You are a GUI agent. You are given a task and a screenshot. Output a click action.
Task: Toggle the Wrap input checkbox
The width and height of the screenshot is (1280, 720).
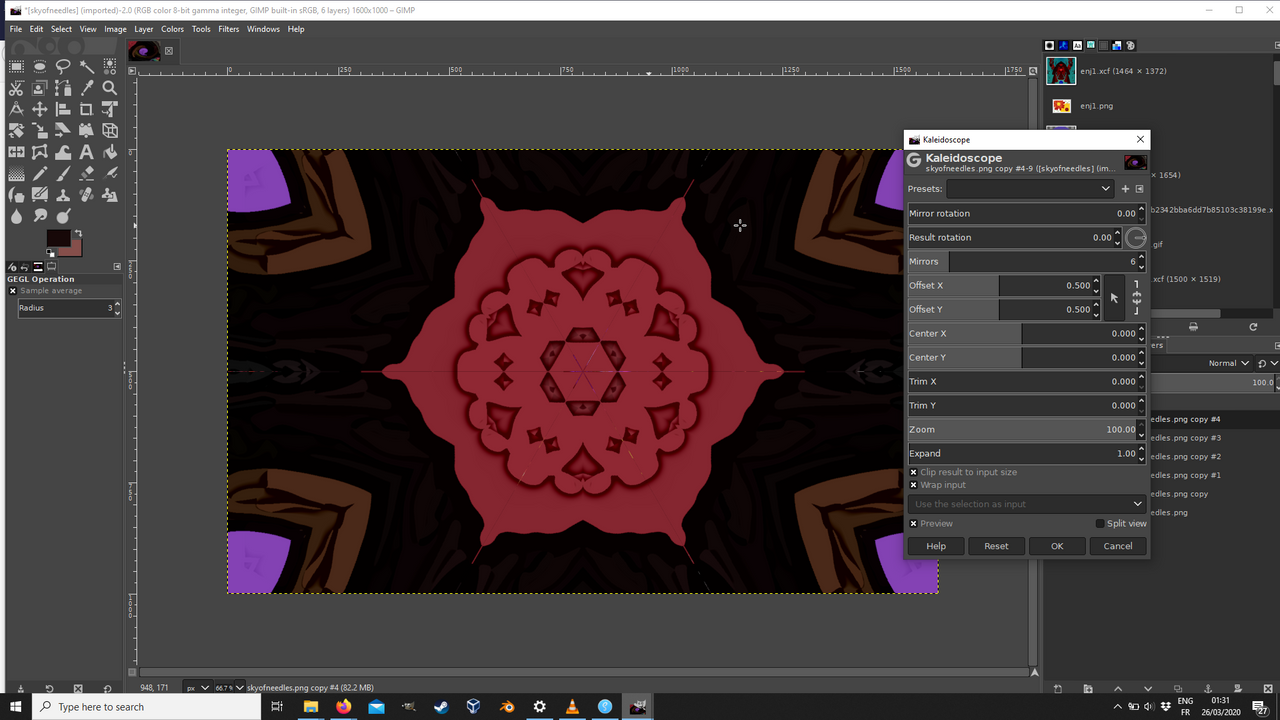point(913,485)
